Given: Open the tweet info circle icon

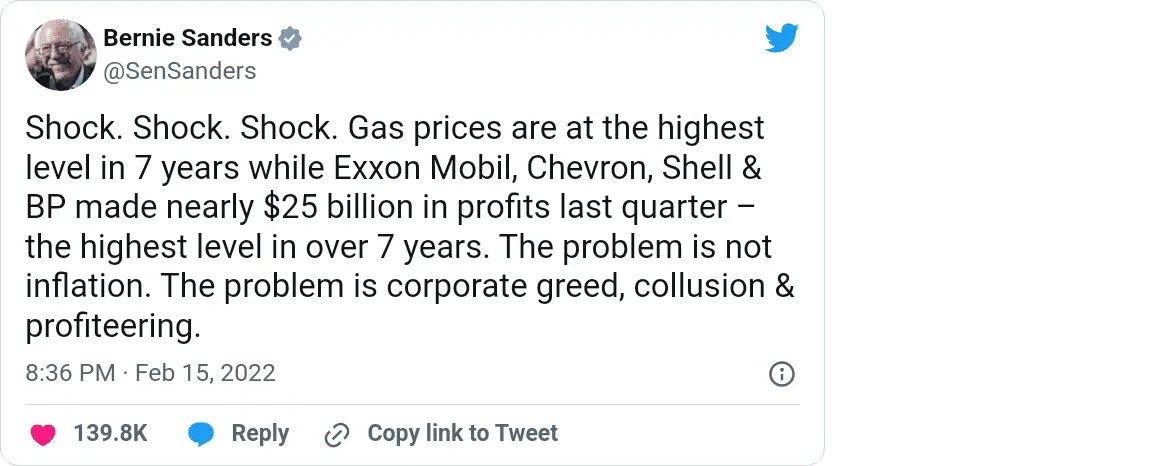Looking at the screenshot, I should (x=781, y=374).
